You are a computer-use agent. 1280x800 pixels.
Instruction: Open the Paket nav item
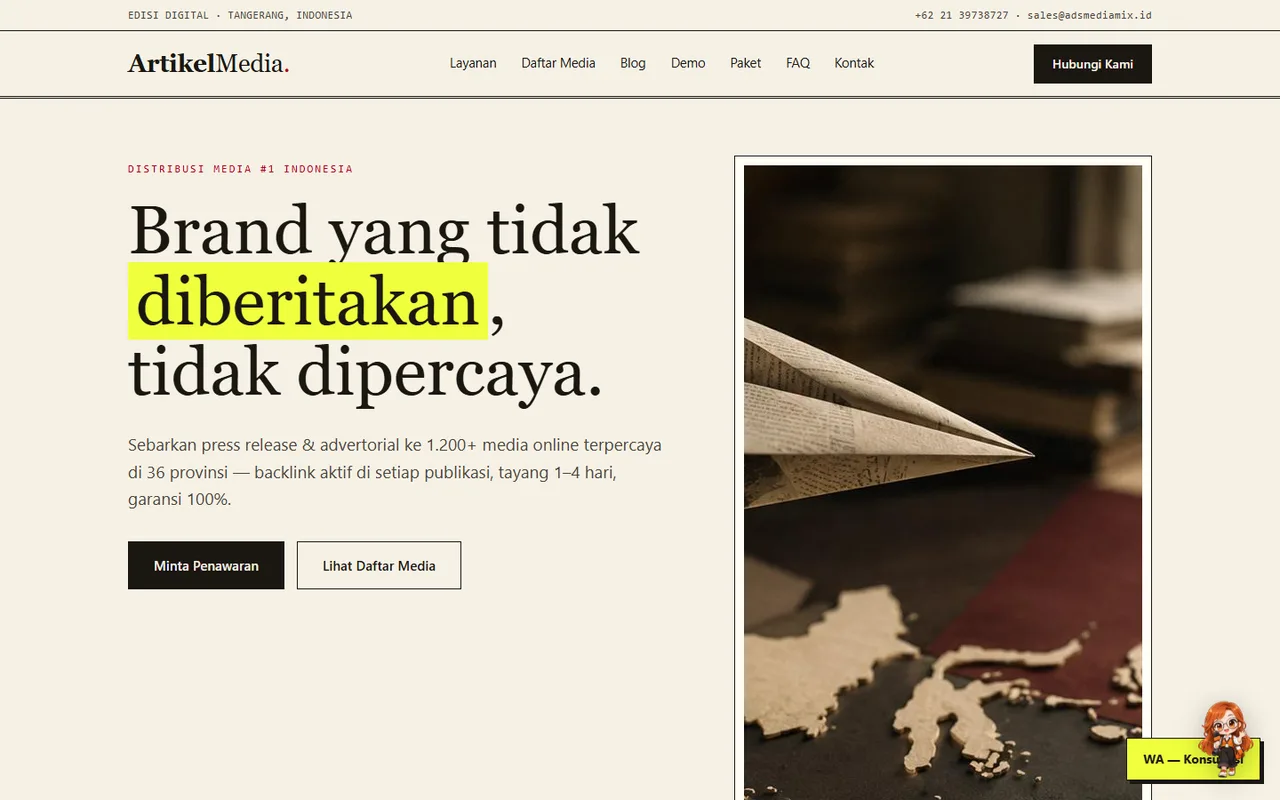pos(745,63)
